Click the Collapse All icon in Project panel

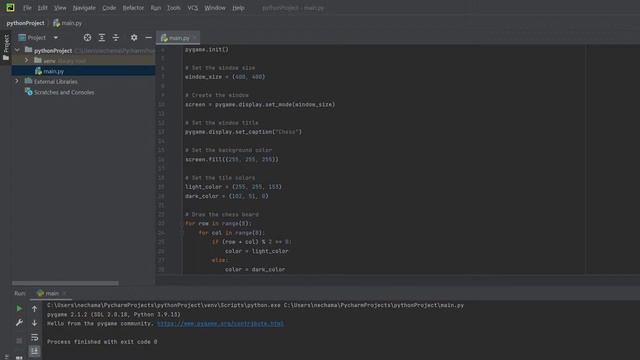coord(116,38)
